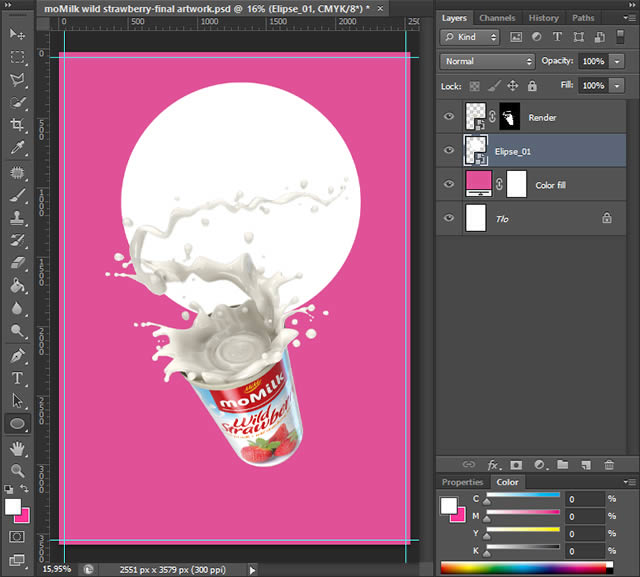Filter layers by type layers
Image resolution: width=640 pixels, height=577 pixels.
557,37
